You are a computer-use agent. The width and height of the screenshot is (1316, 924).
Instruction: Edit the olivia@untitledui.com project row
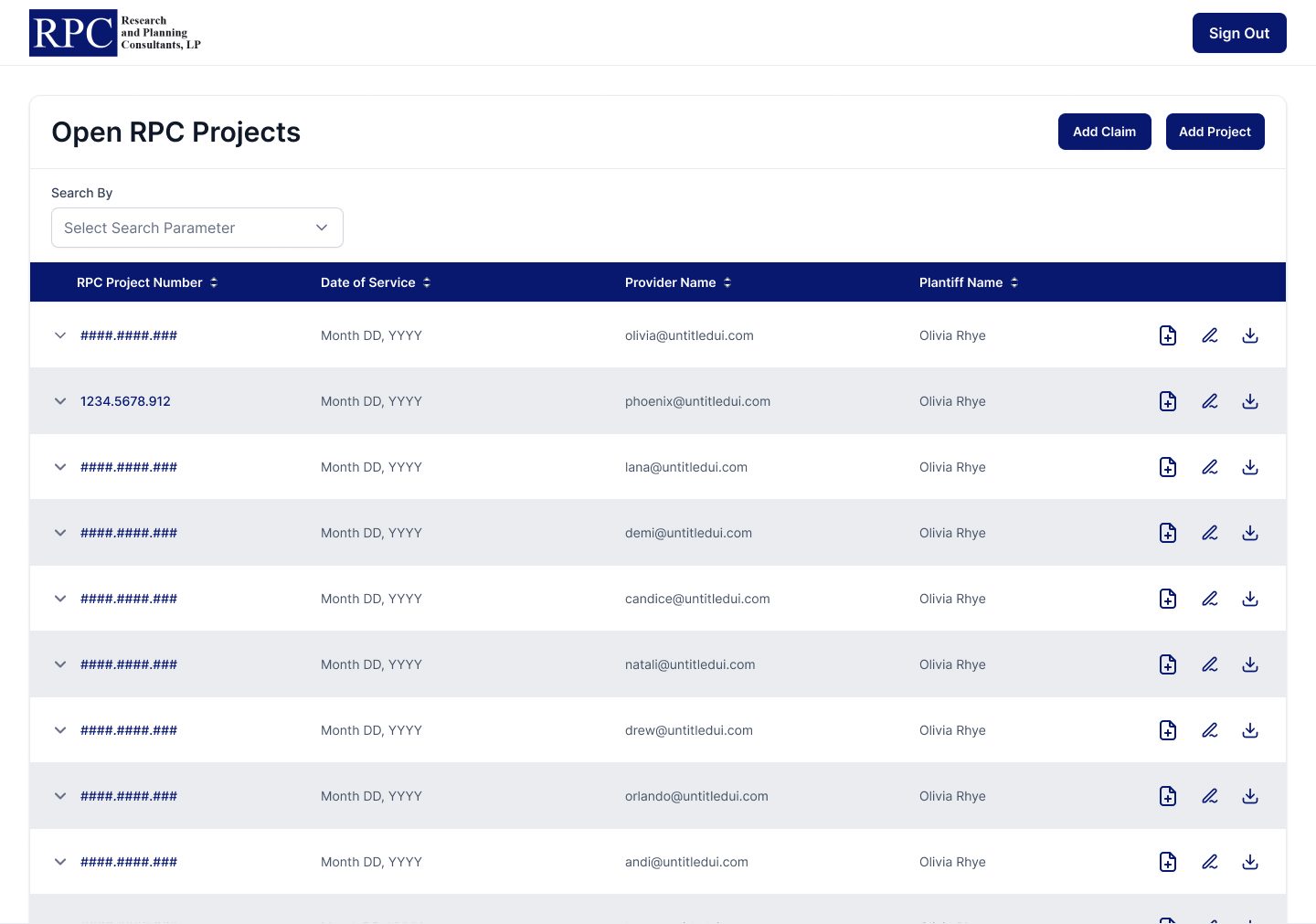click(1209, 335)
